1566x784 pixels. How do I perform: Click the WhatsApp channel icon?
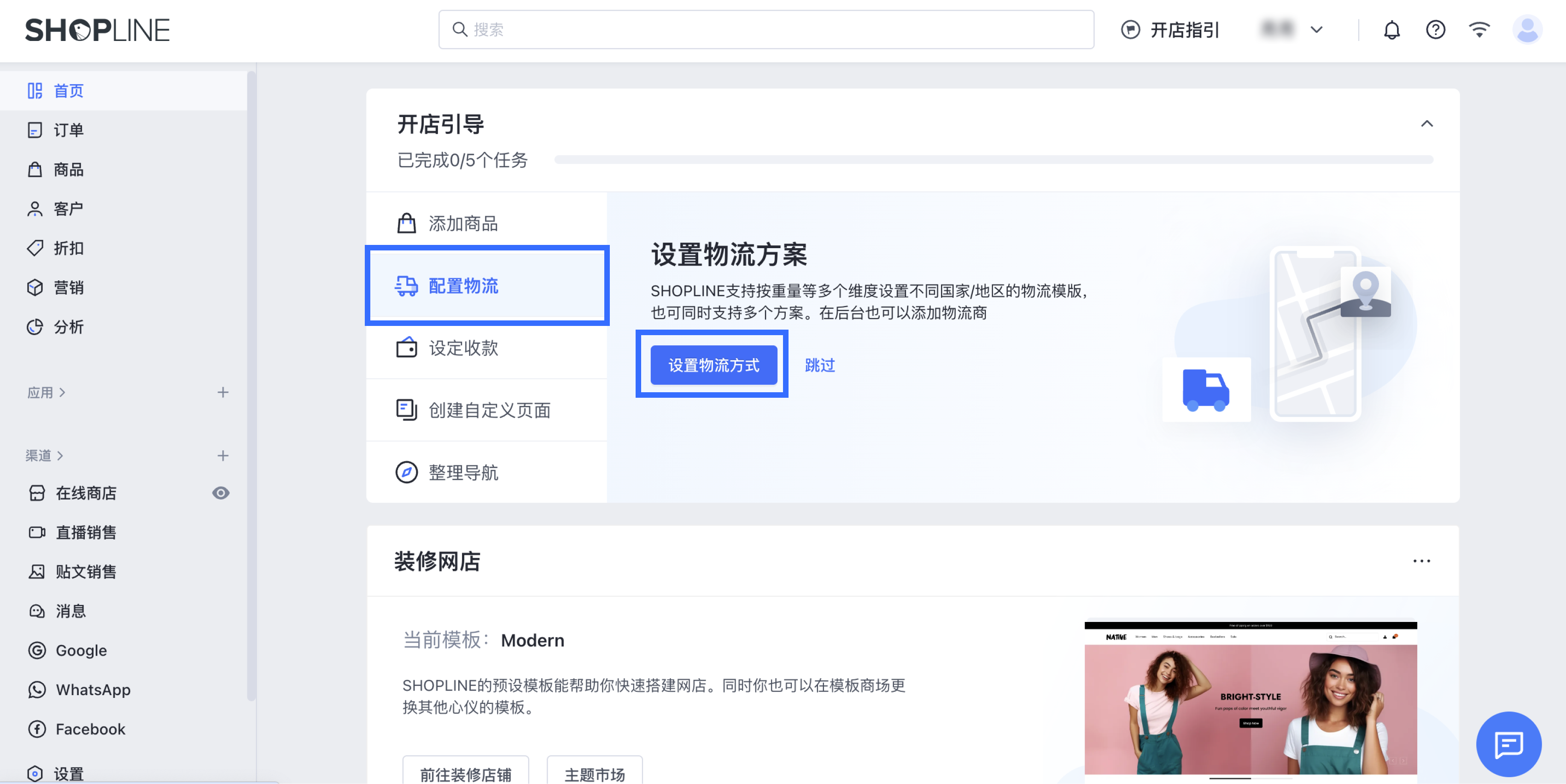37,690
